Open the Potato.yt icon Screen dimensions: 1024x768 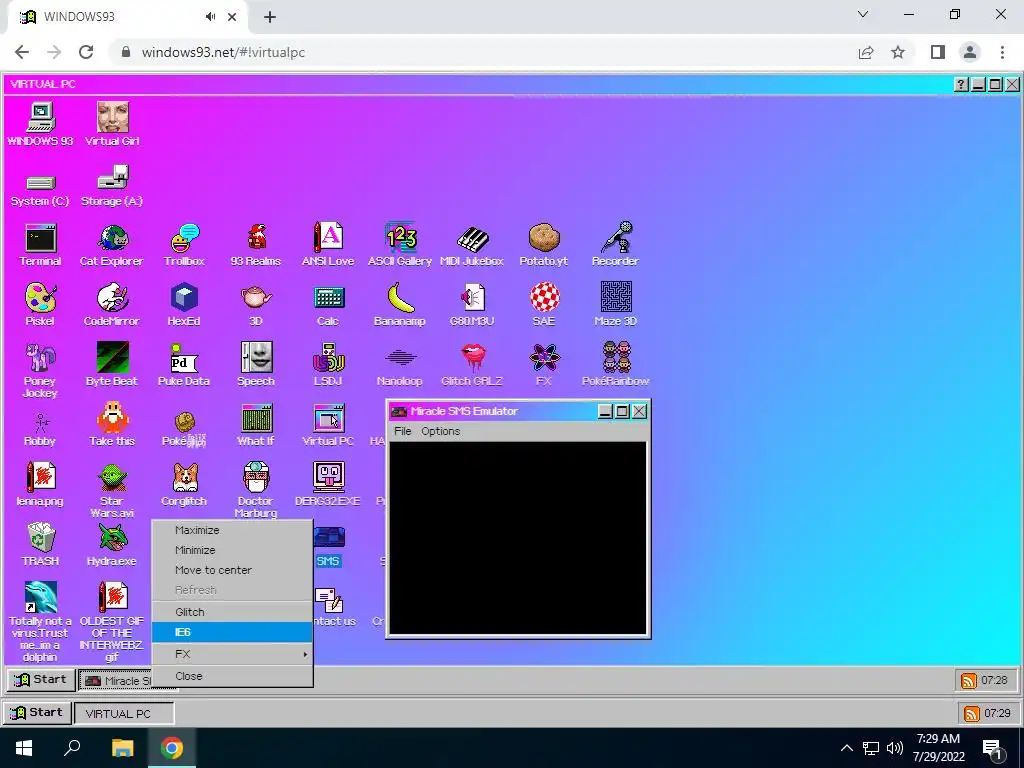coord(544,246)
